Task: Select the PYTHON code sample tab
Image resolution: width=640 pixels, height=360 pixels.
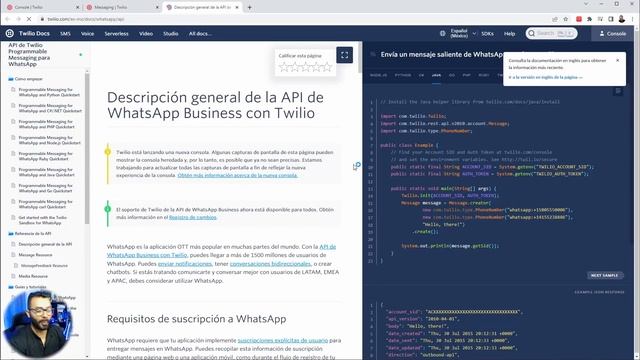Action: click(x=403, y=75)
